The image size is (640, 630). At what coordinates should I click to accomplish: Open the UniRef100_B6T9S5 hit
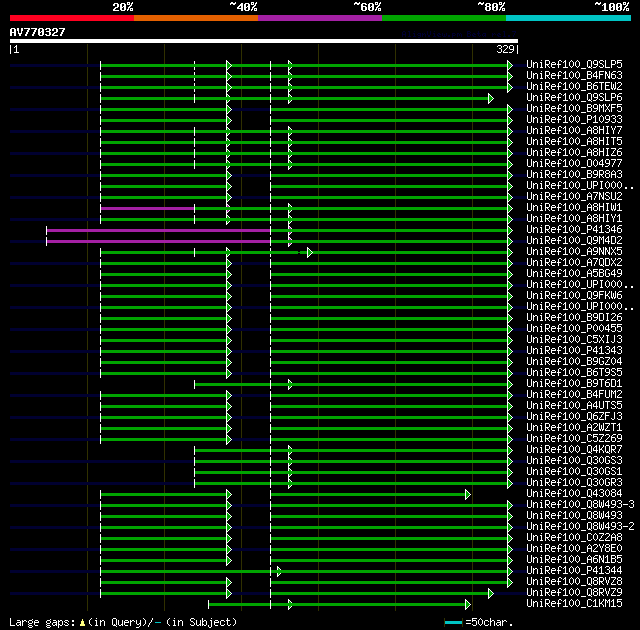click(574, 373)
